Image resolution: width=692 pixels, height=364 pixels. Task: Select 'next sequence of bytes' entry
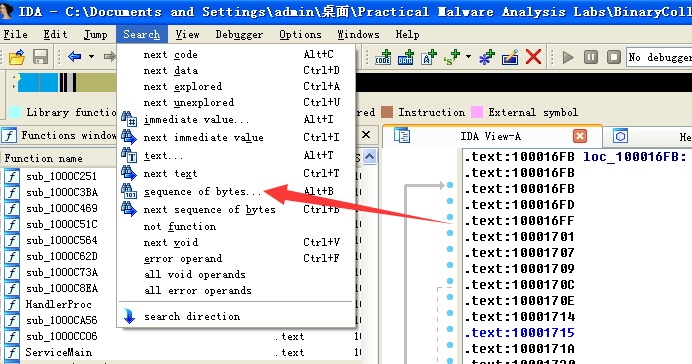pos(236,209)
